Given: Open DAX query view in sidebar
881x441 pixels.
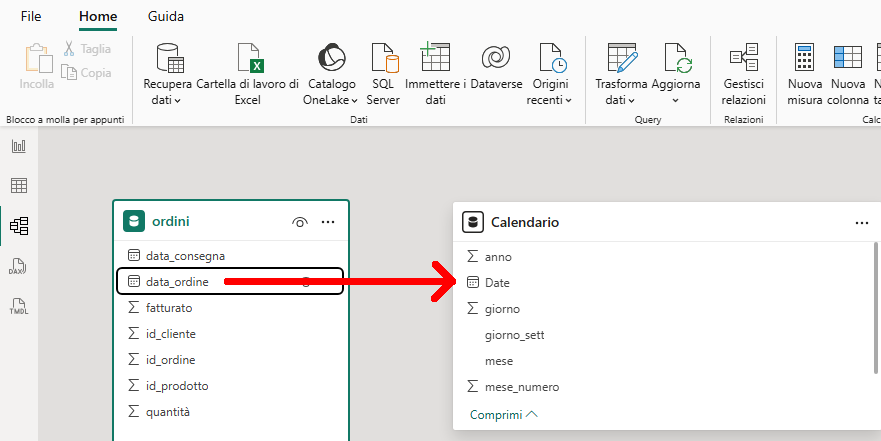Looking at the screenshot, I should tap(18, 266).
